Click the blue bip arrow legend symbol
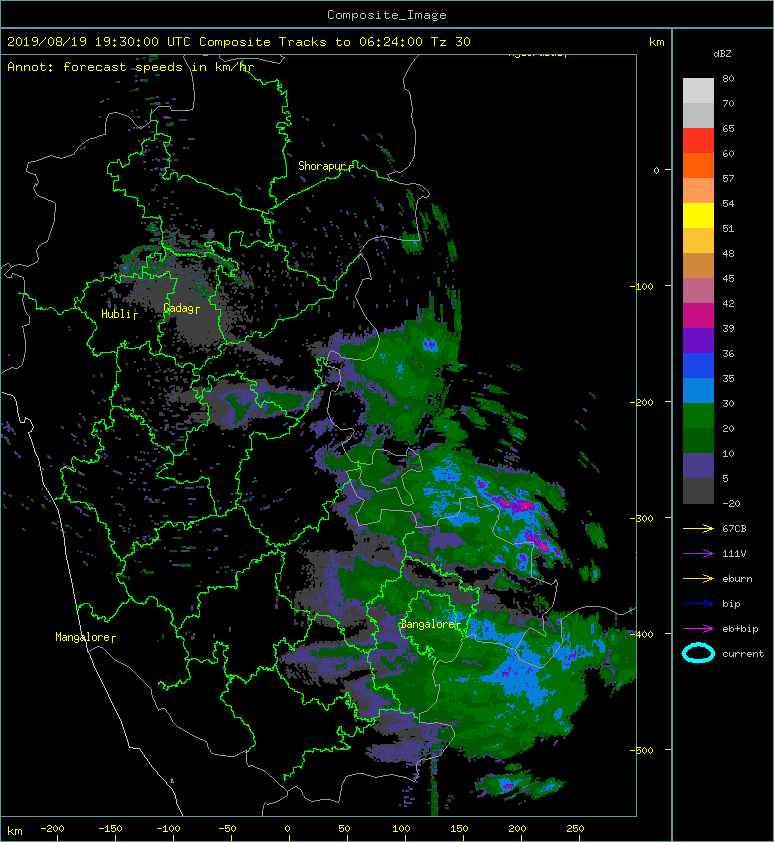 pyautogui.click(x=698, y=604)
